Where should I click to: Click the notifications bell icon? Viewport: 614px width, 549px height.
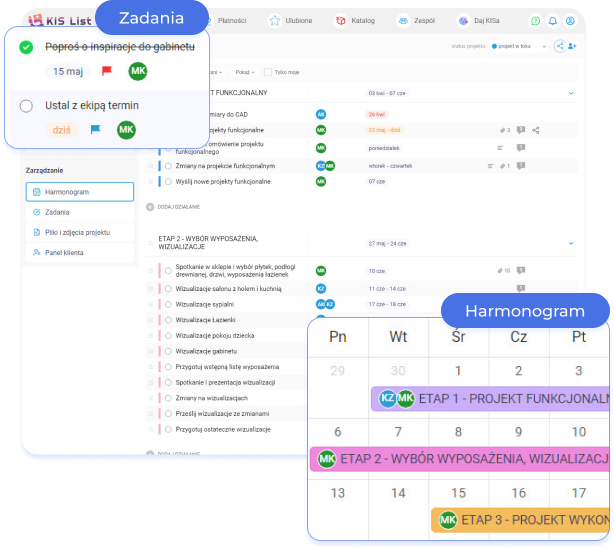[553, 20]
